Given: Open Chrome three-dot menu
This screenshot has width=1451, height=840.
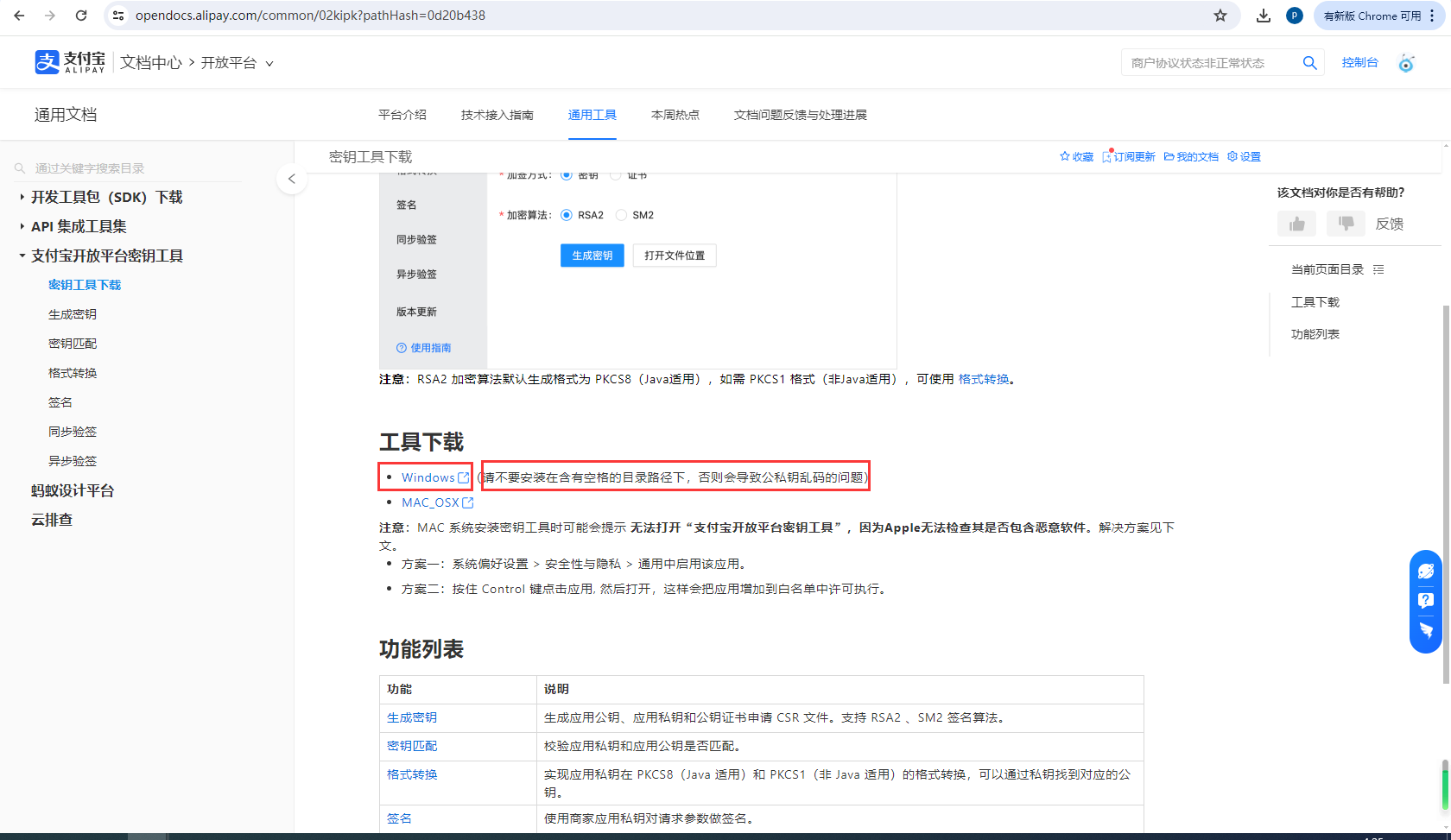Looking at the screenshot, I should click(1432, 16).
